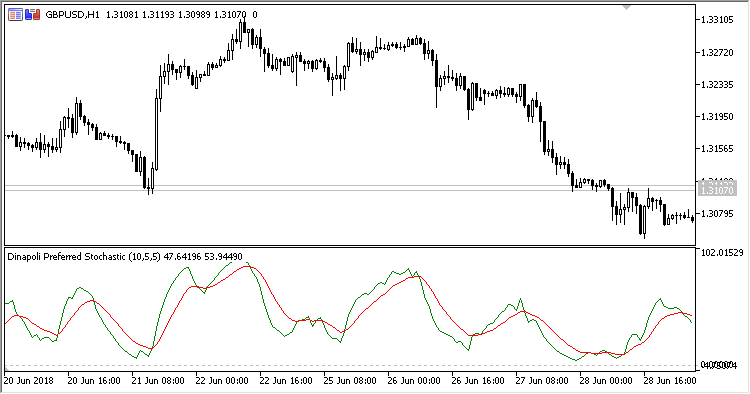Click the 1.33105 price scale label
The height and width of the screenshot is (394, 750).
[717, 20]
